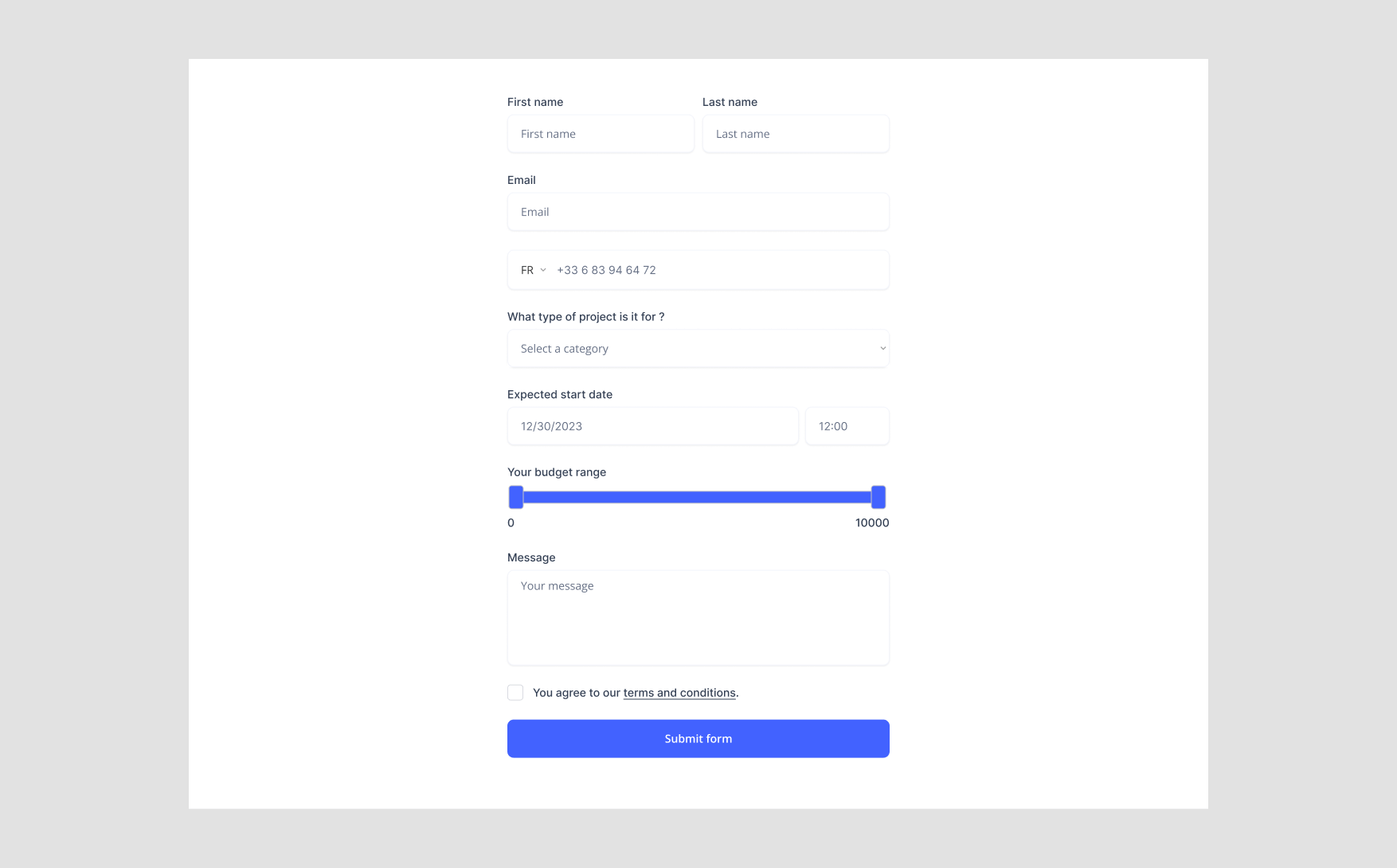Open the terms and conditions link

pos(679,692)
